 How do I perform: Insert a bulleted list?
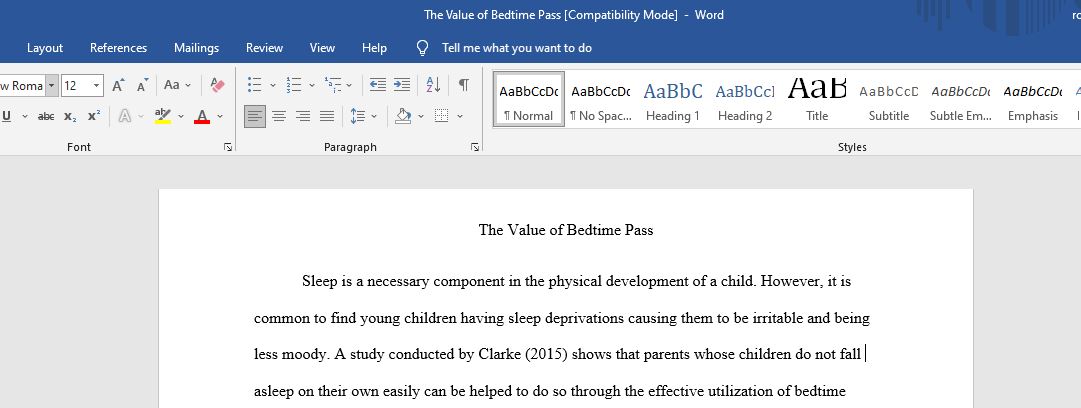pyautogui.click(x=254, y=85)
